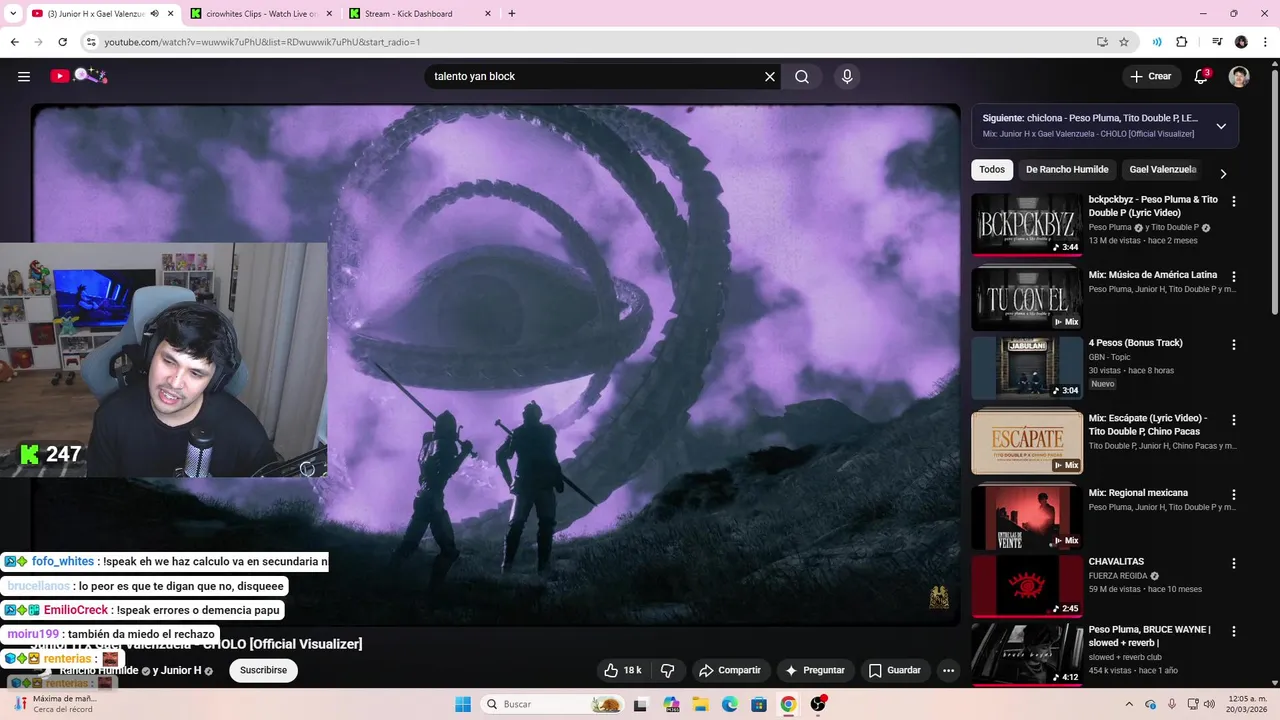This screenshot has width=1280, height=720.
Task: Open YouTube notifications bell
Action: click(x=1201, y=76)
